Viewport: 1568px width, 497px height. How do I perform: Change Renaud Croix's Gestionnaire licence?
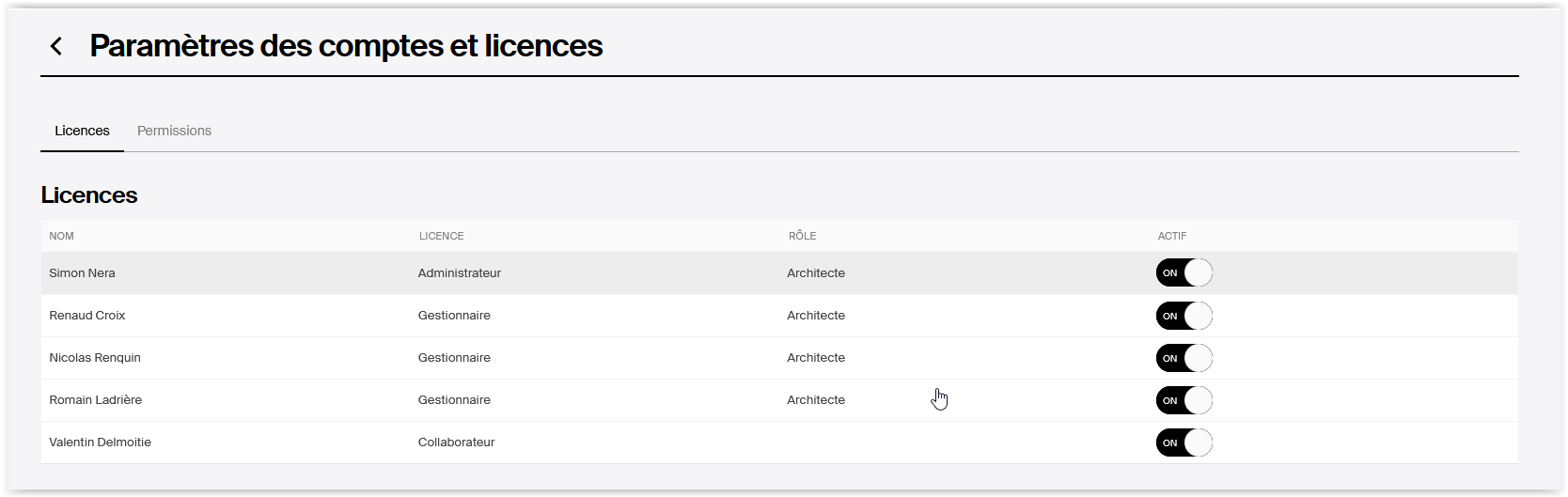pos(454,316)
